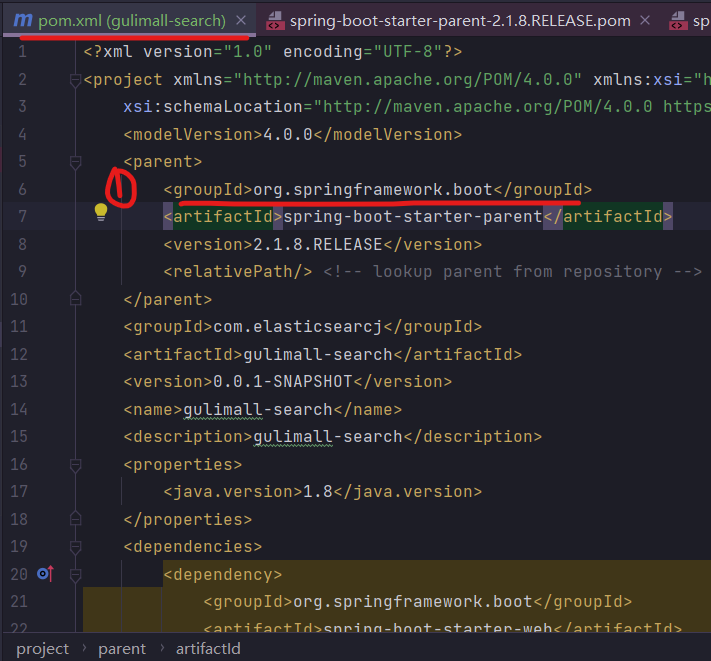Select the pom.xml (gulimall-search) tab
This screenshot has height=661, width=711.
[x=129, y=20]
